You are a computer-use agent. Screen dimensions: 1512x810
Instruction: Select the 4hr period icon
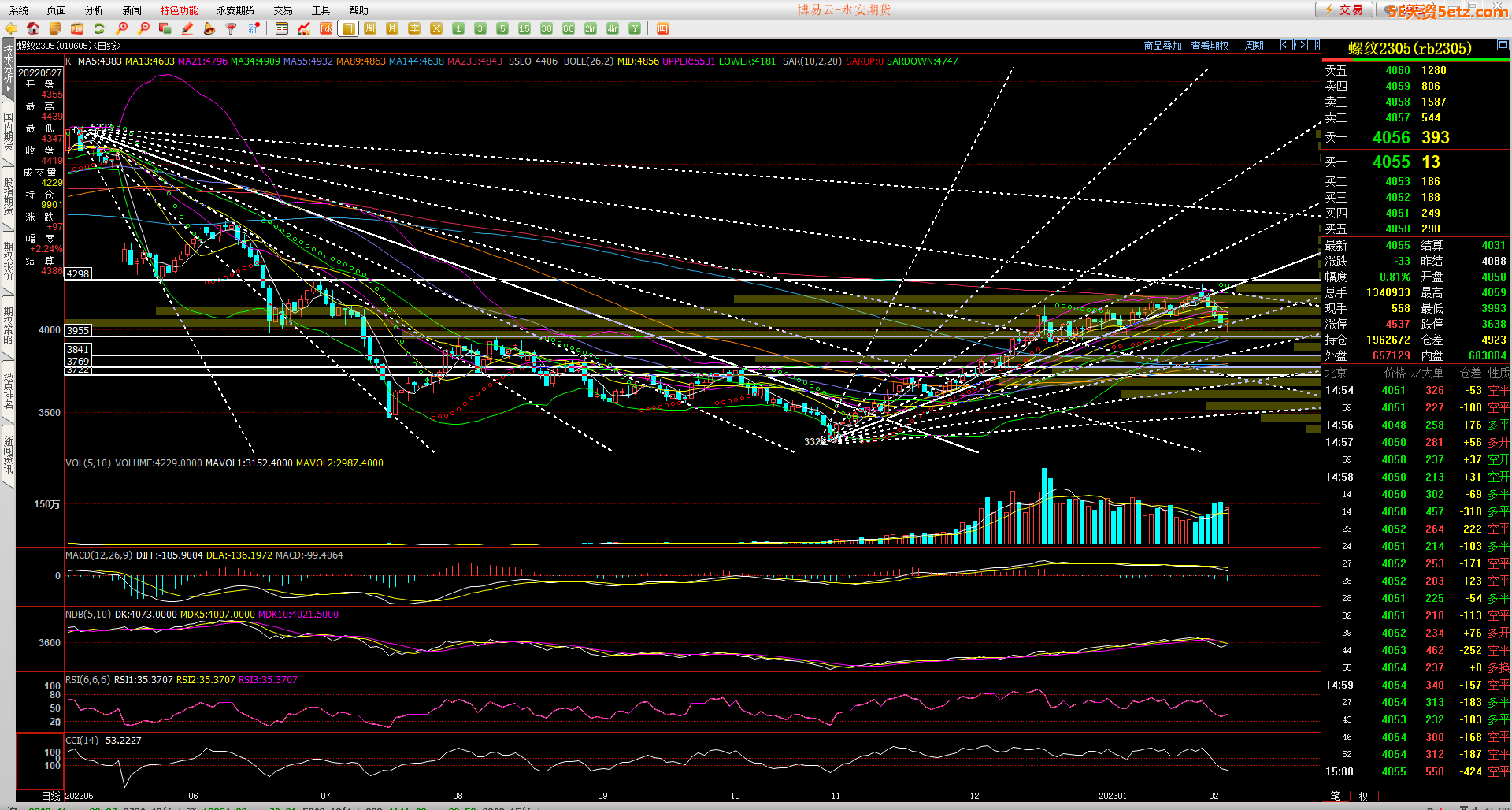pos(613,28)
